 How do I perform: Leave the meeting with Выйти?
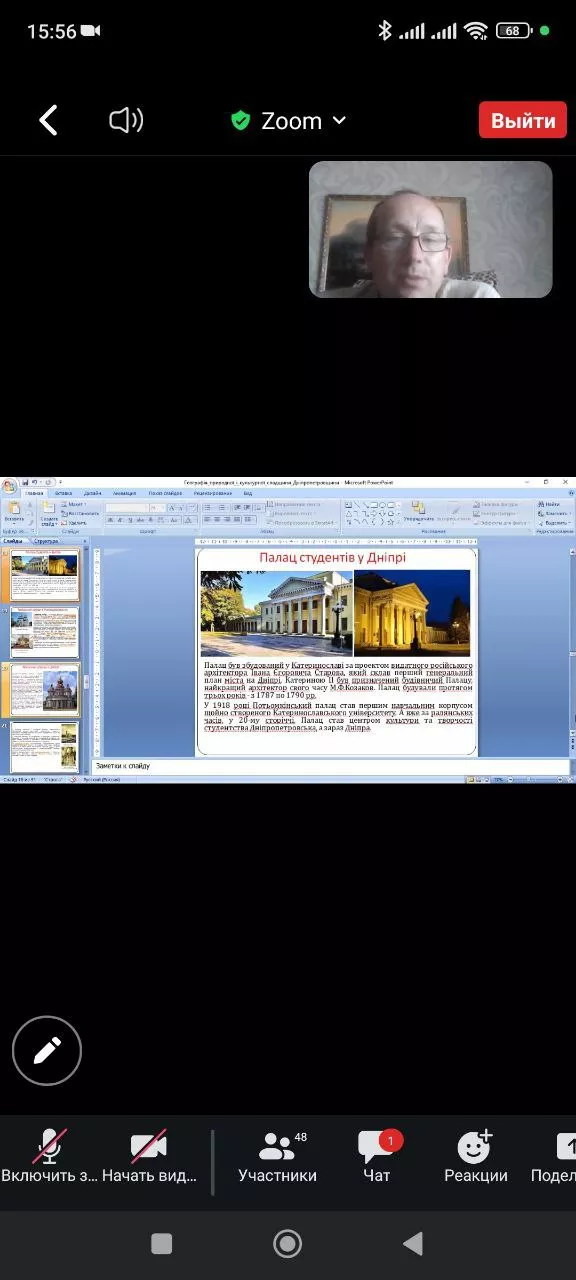(523, 120)
